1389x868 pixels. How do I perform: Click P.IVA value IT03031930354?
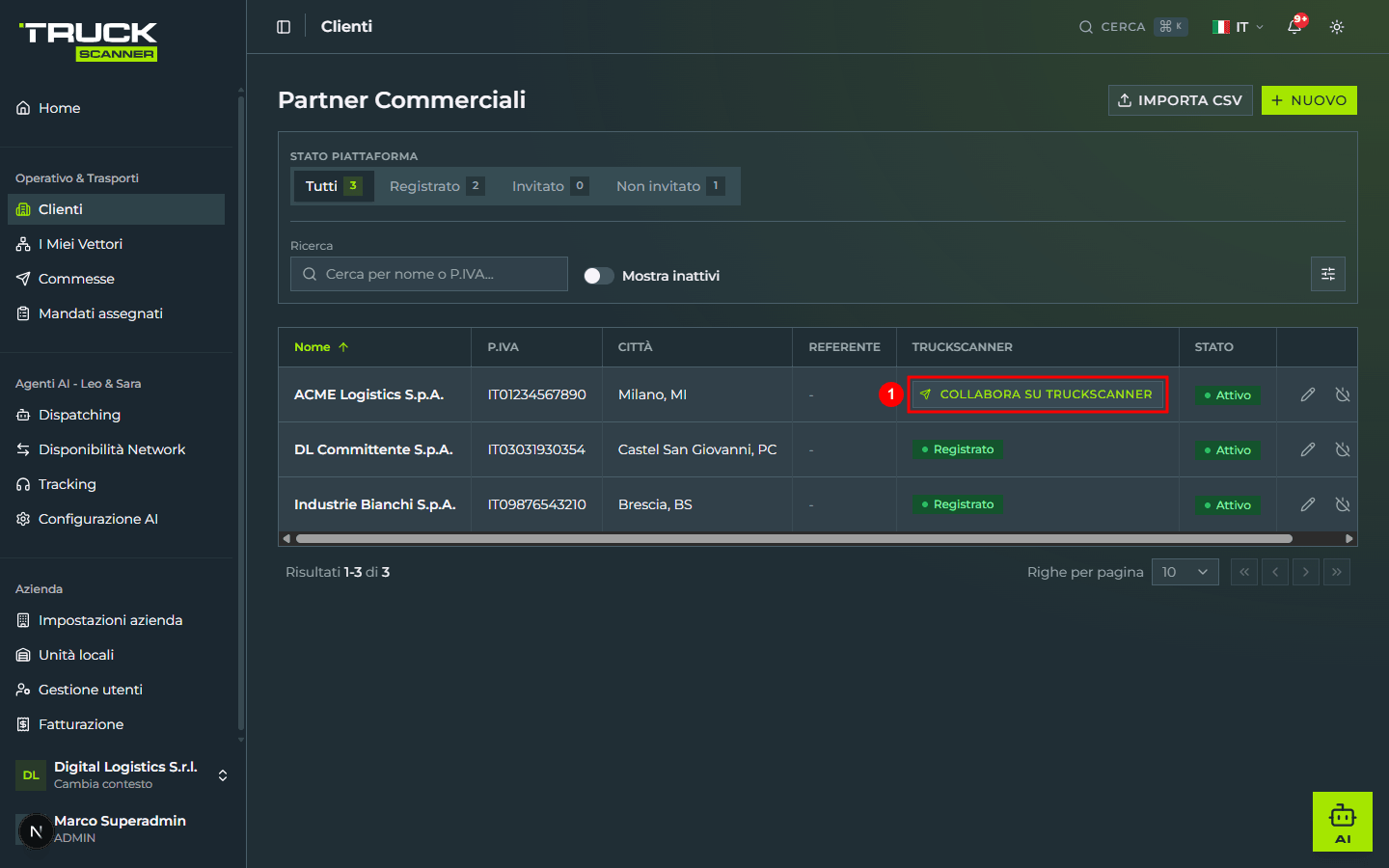click(536, 449)
